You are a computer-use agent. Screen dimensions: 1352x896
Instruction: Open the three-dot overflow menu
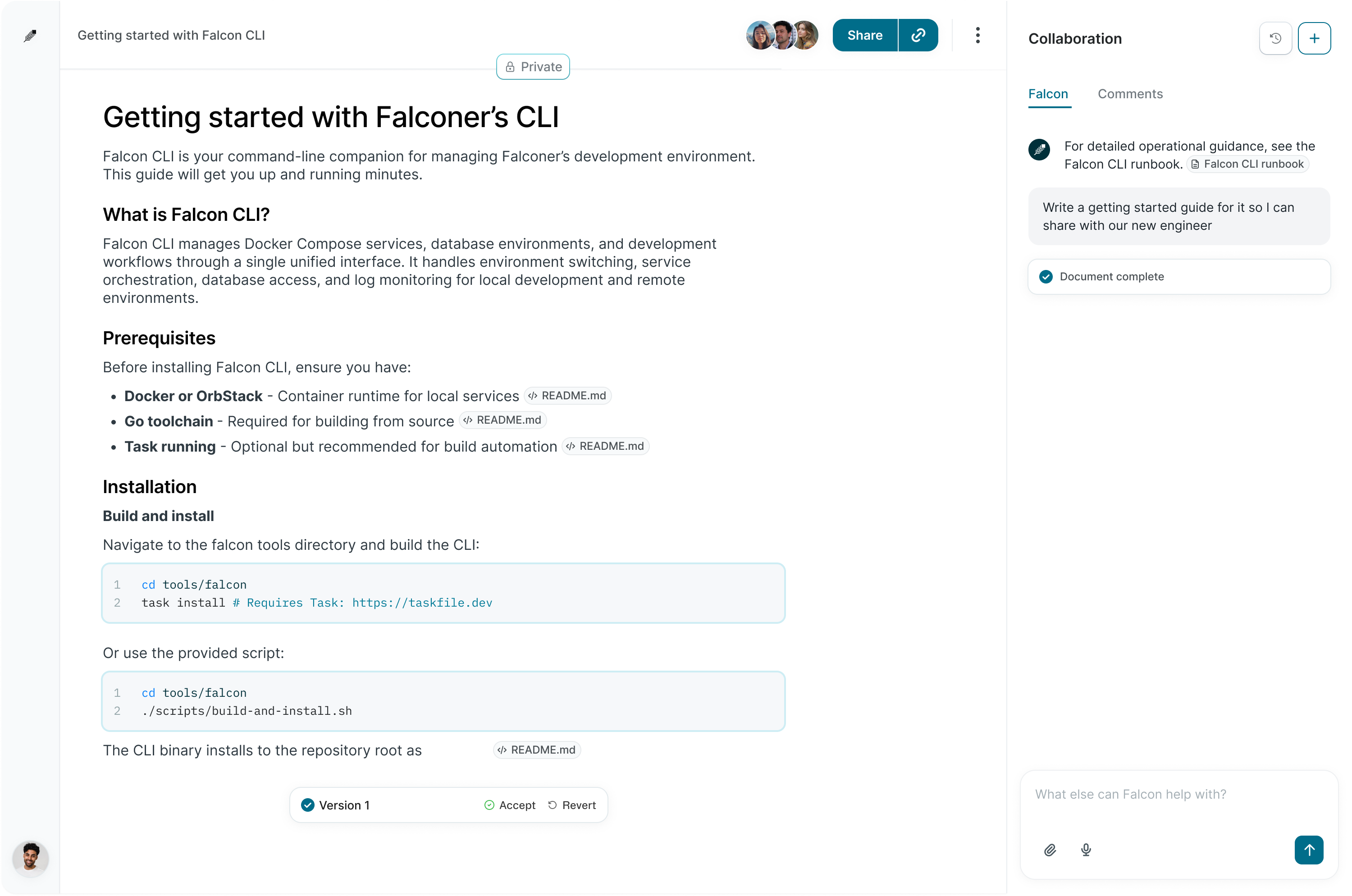tap(977, 35)
